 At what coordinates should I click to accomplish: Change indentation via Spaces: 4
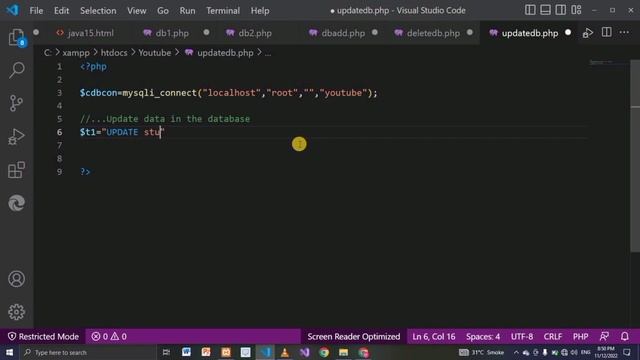(483, 337)
